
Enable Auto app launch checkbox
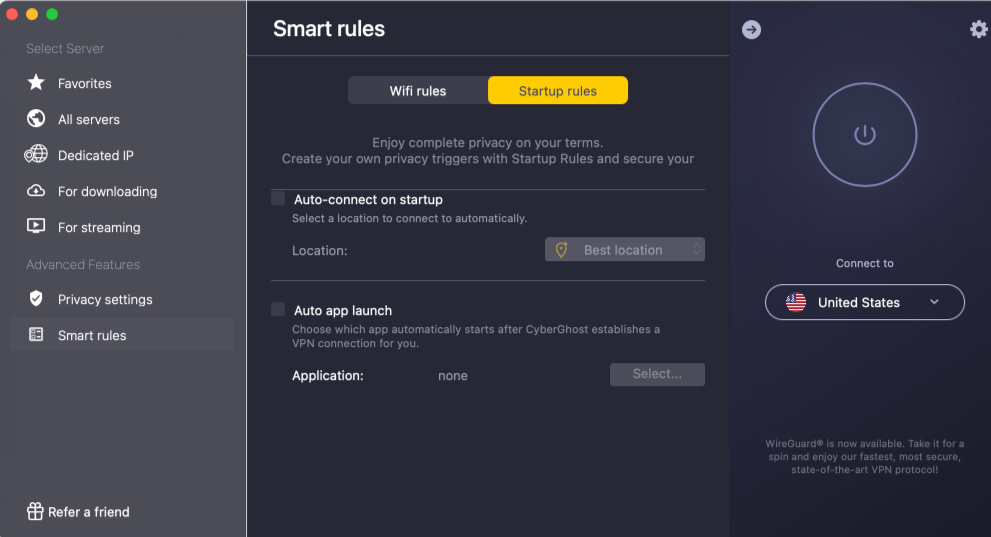click(278, 309)
